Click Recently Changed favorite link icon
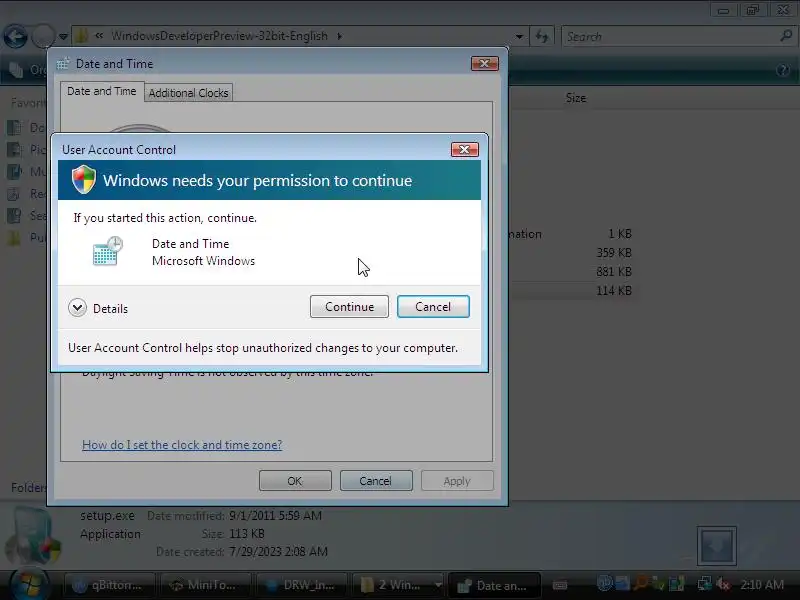The width and height of the screenshot is (800, 600). pos(14,193)
